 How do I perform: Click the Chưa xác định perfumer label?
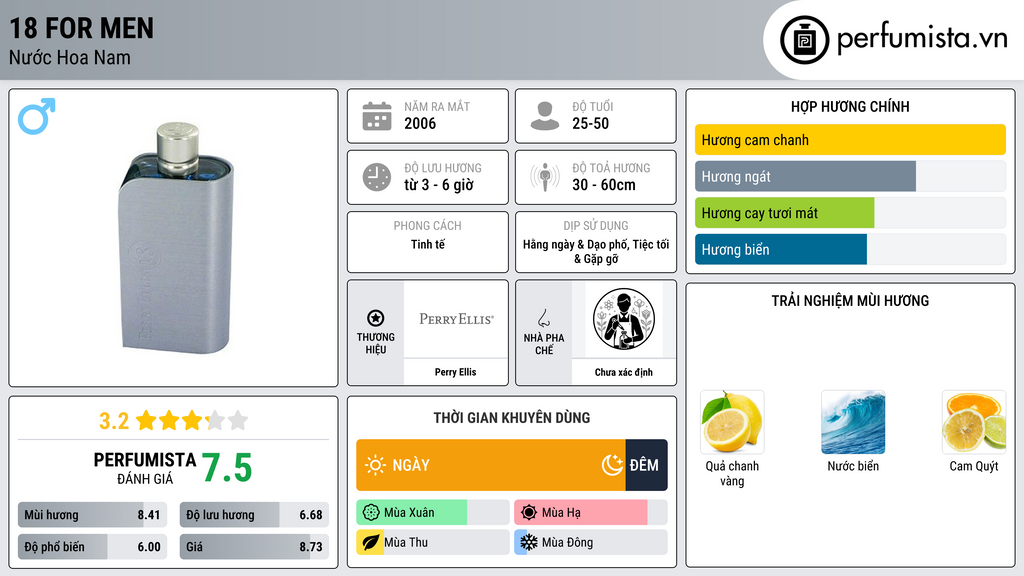click(x=623, y=372)
